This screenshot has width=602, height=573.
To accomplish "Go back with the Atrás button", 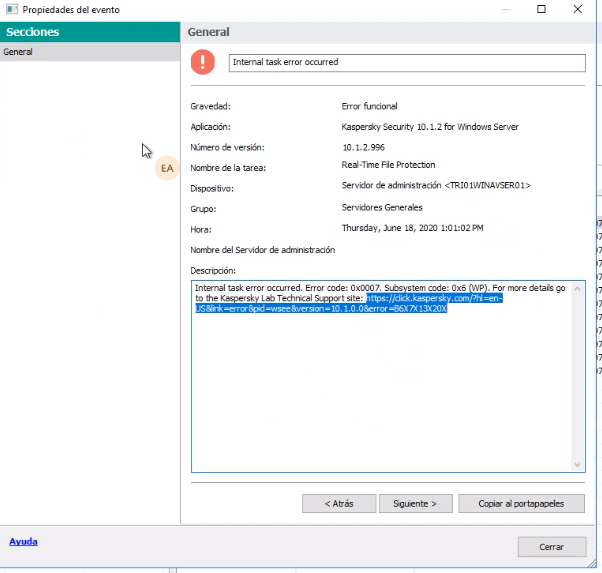I will click(339, 503).
